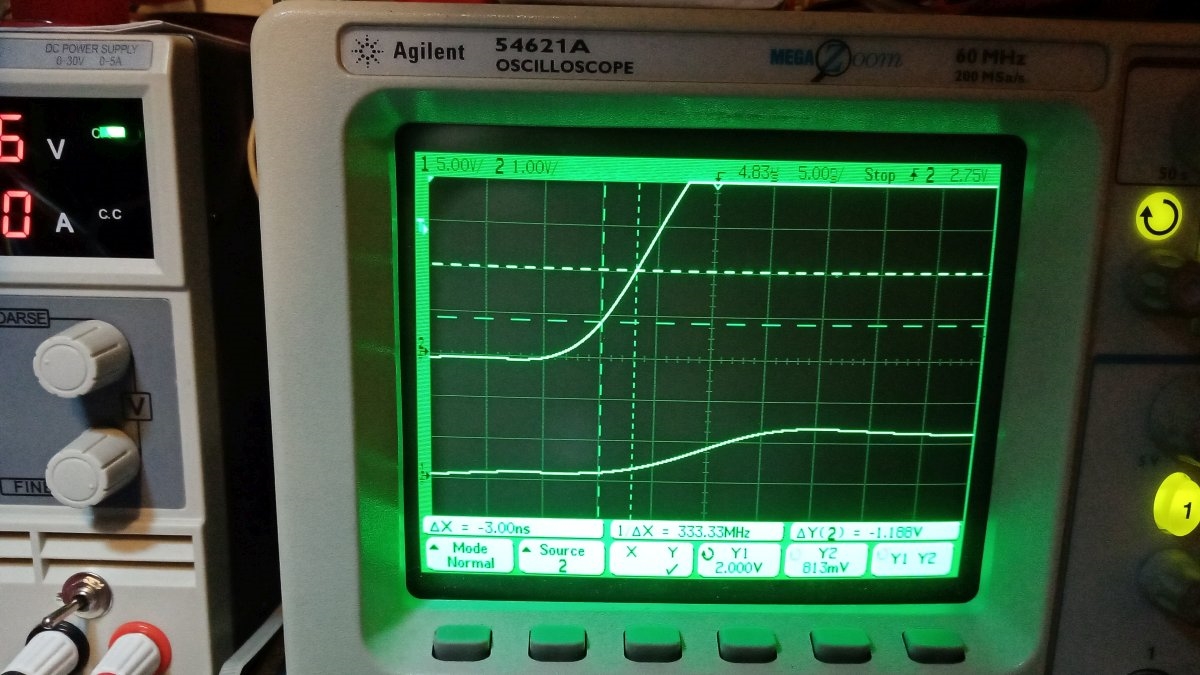Screen dimensions: 1200x675
Task: Click the Agilent logo on the bezel
Action: coord(409,50)
